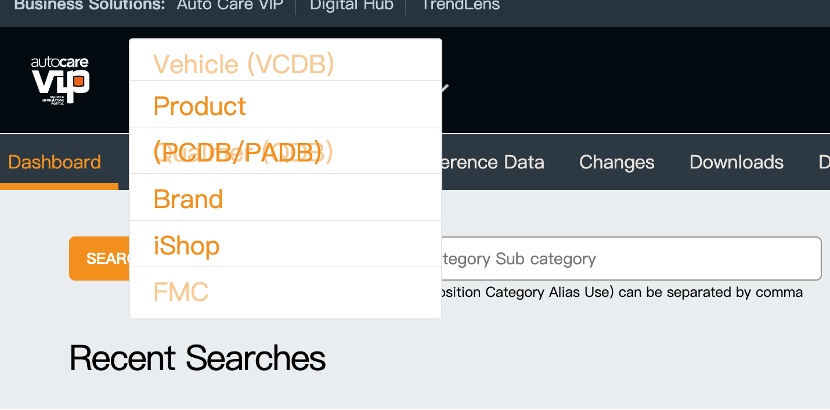Switch to the Dashboard tab
This screenshot has width=830, height=410.
pos(54,162)
